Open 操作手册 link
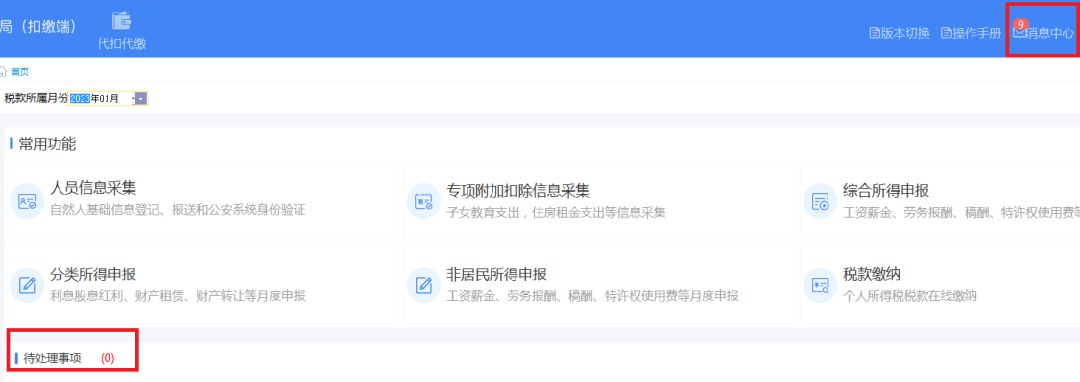The image size is (1080, 382). (976, 33)
